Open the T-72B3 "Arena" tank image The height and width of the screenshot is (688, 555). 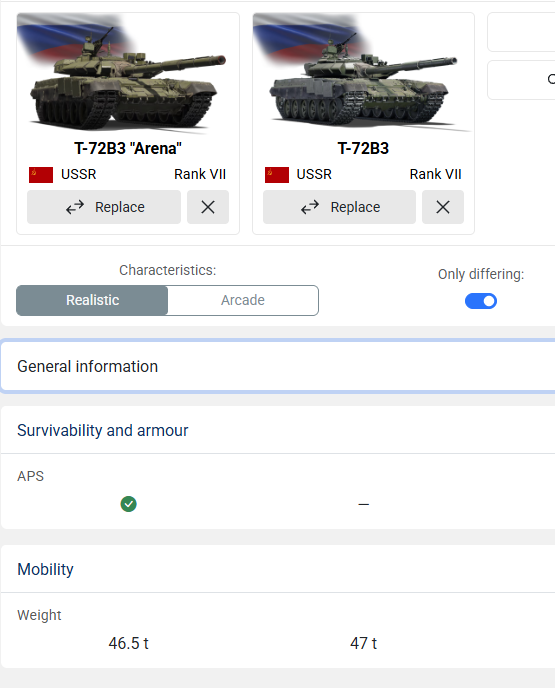coord(128,74)
